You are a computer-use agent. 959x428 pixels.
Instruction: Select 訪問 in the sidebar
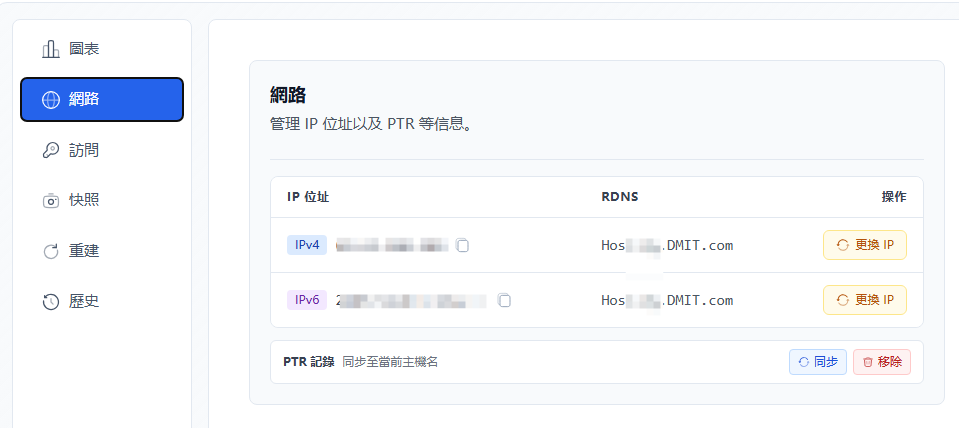coord(84,151)
